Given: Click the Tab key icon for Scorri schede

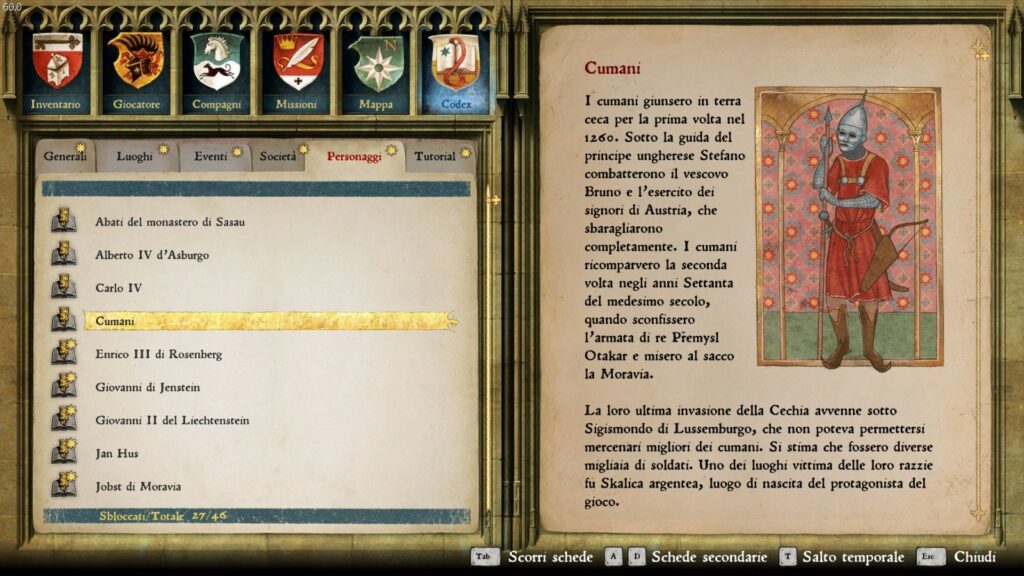Looking at the screenshot, I should [x=484, y=556].
